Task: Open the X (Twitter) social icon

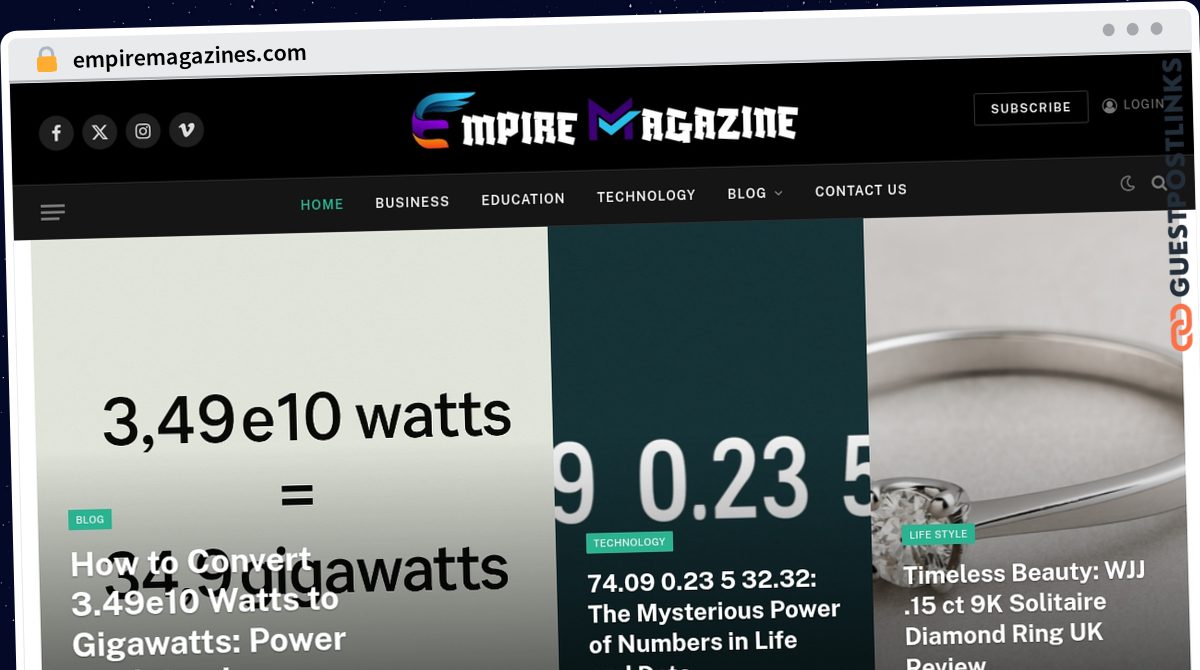Action: click(99, 131)
